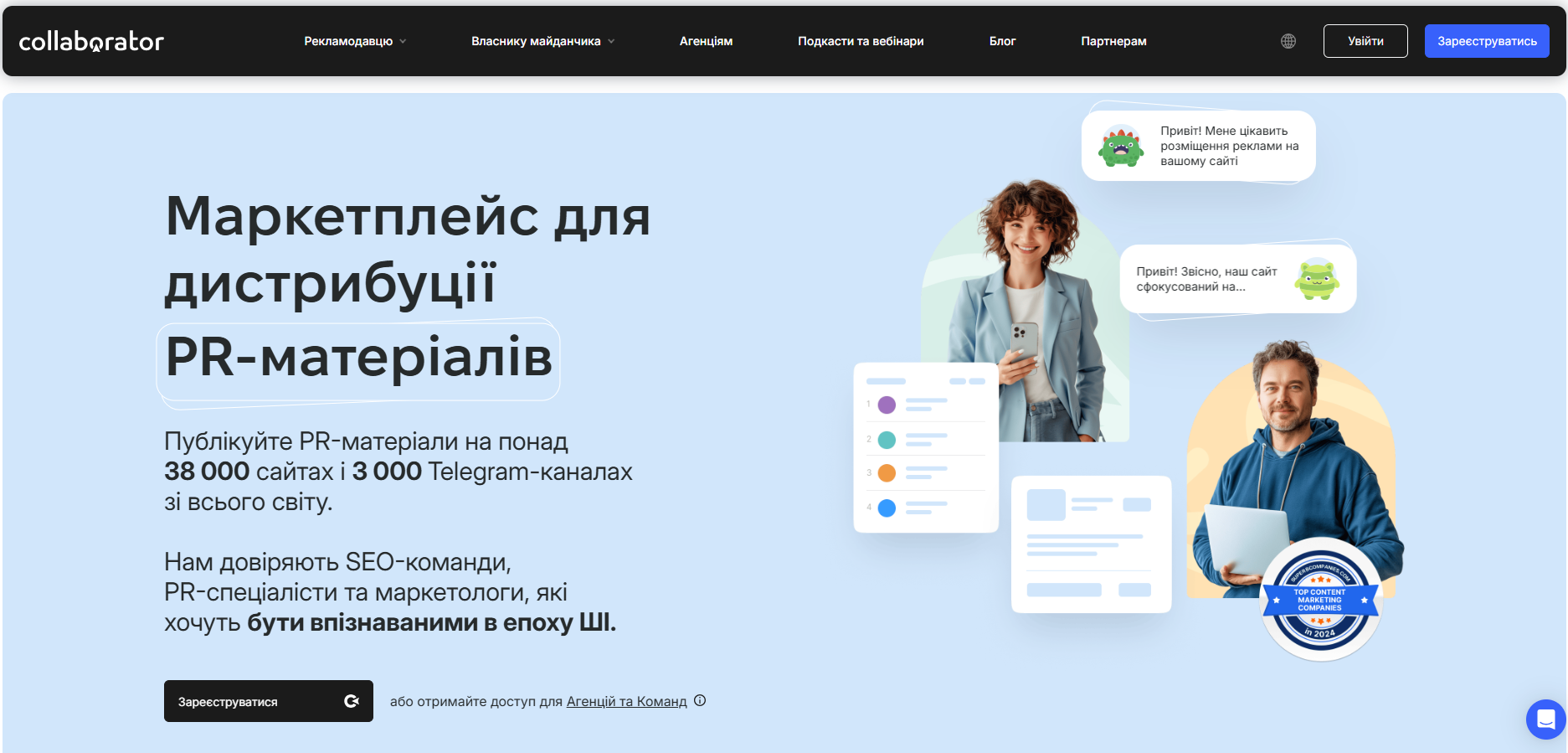Click the info icon beside Агенцій та Команд
The height and width of the screenshot is (753, 1568).
700,701
